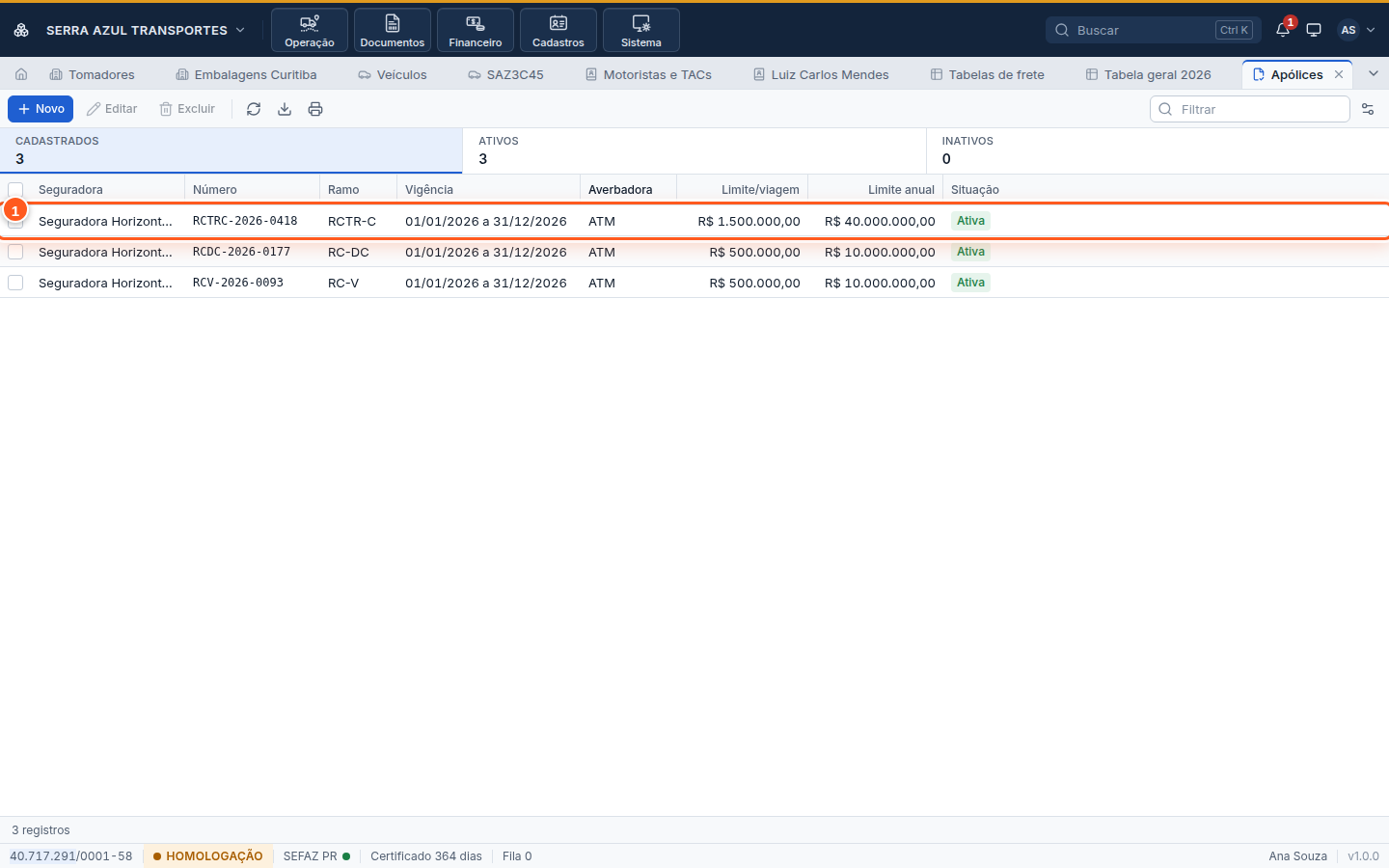
Task: Click the download export icon
Action: [285, 109]
